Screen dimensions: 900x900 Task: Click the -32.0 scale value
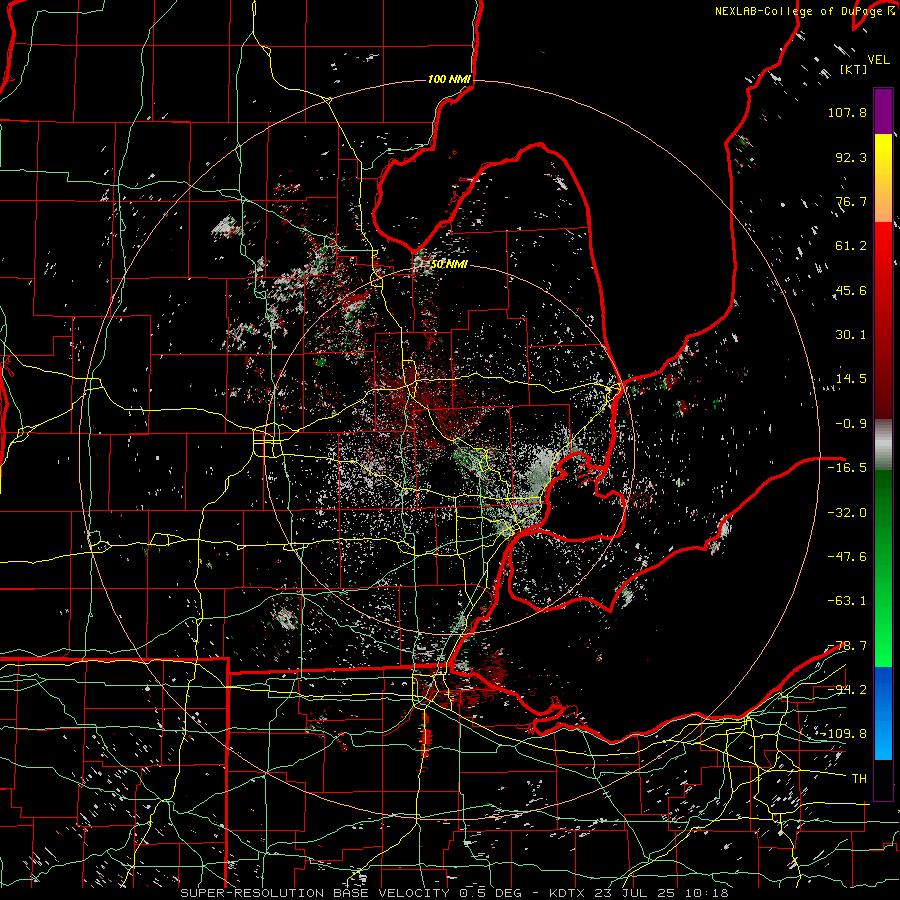click(x=847, y=513)
